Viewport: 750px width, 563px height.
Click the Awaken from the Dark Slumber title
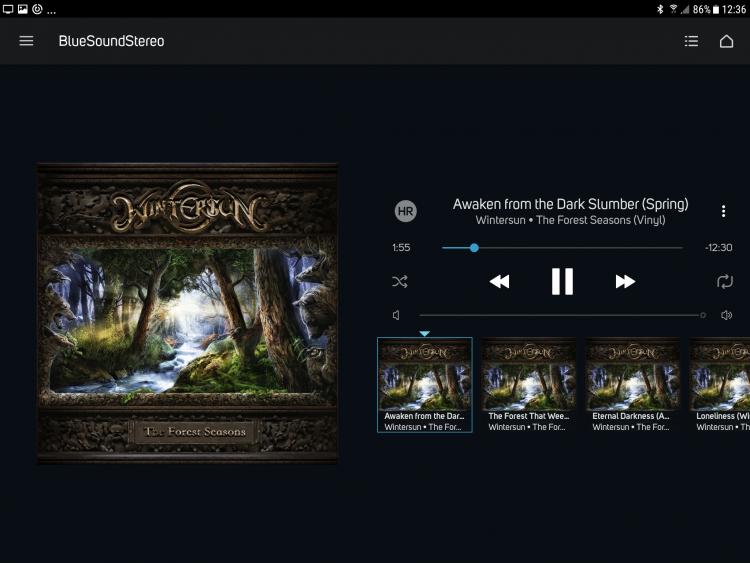click(571, 204)
